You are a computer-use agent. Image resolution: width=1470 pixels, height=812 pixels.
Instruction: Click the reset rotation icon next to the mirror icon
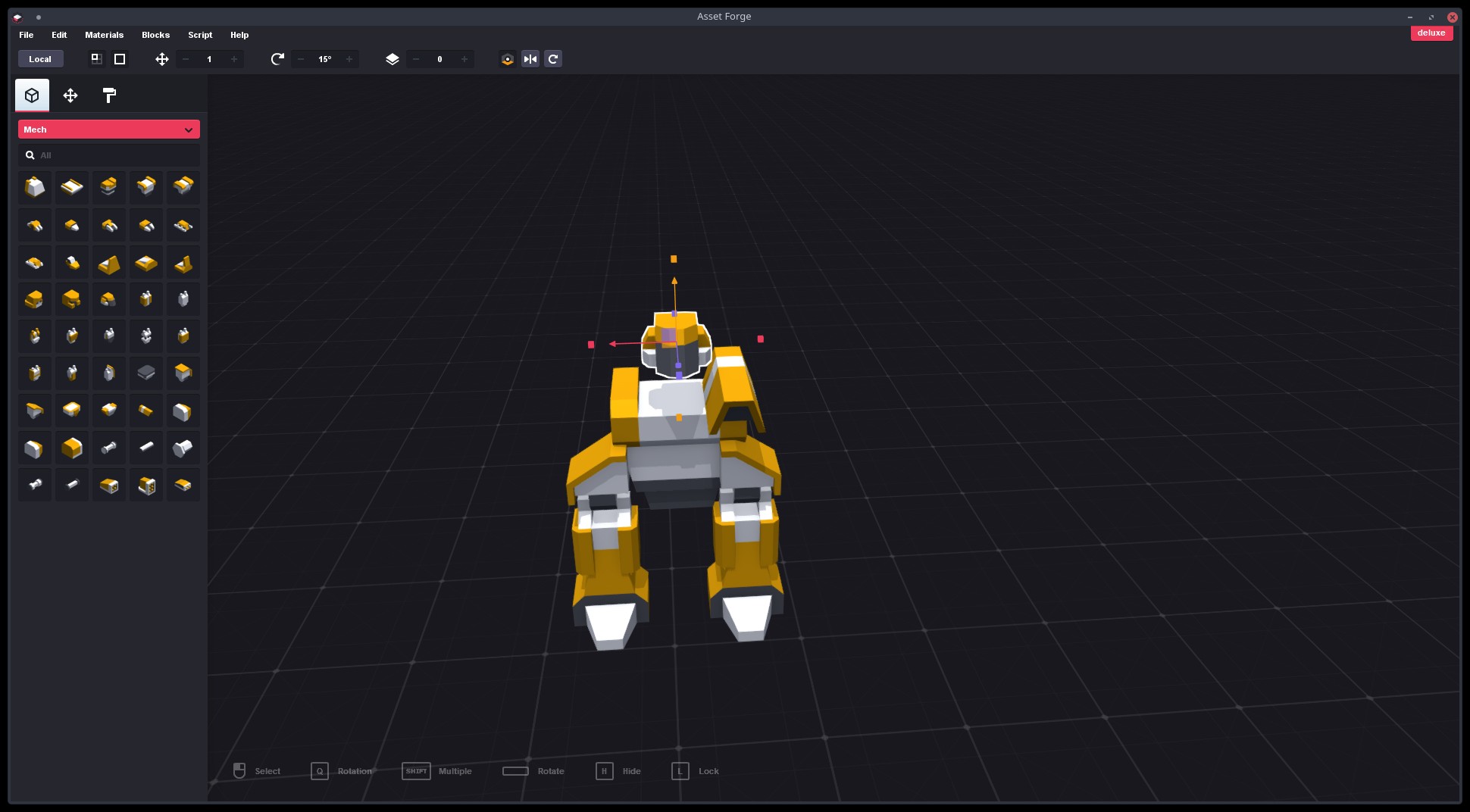point(553,59)
